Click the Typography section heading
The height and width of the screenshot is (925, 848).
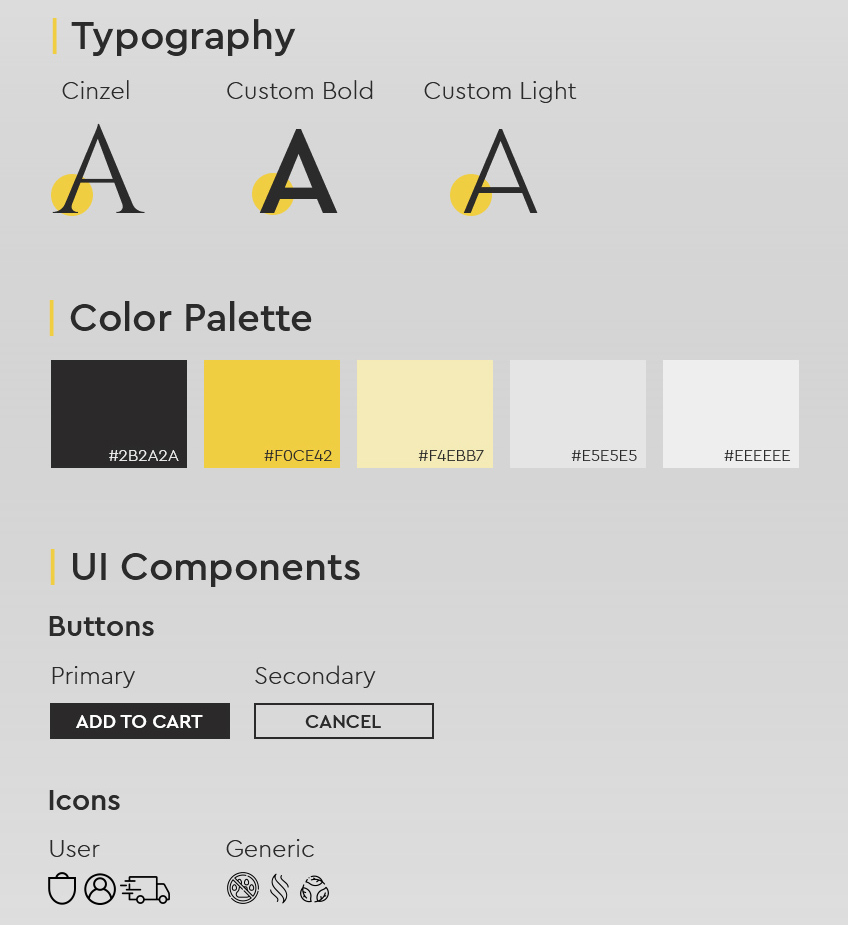pos(183,36)
